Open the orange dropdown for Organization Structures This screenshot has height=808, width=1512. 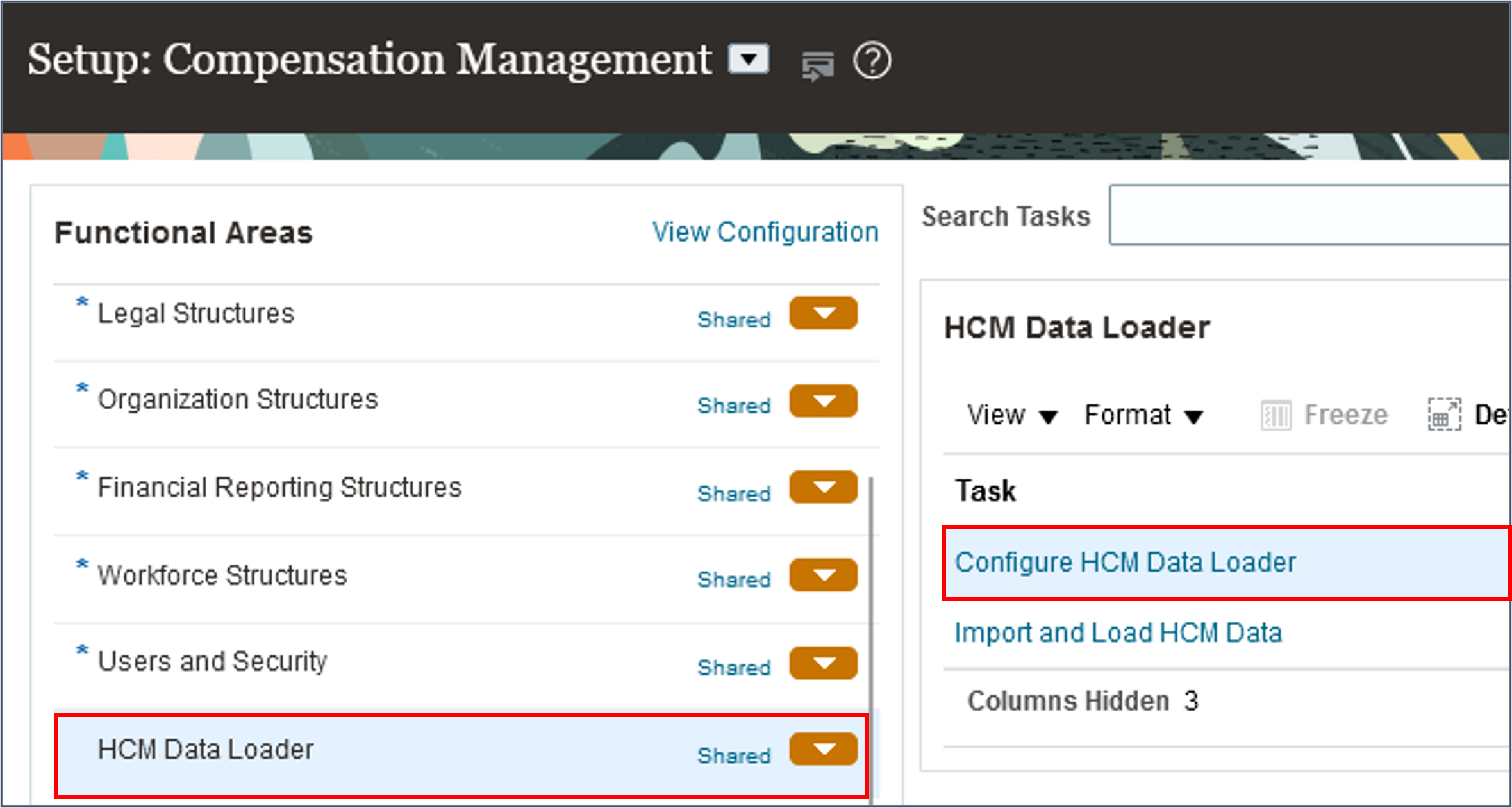(823, 400)
